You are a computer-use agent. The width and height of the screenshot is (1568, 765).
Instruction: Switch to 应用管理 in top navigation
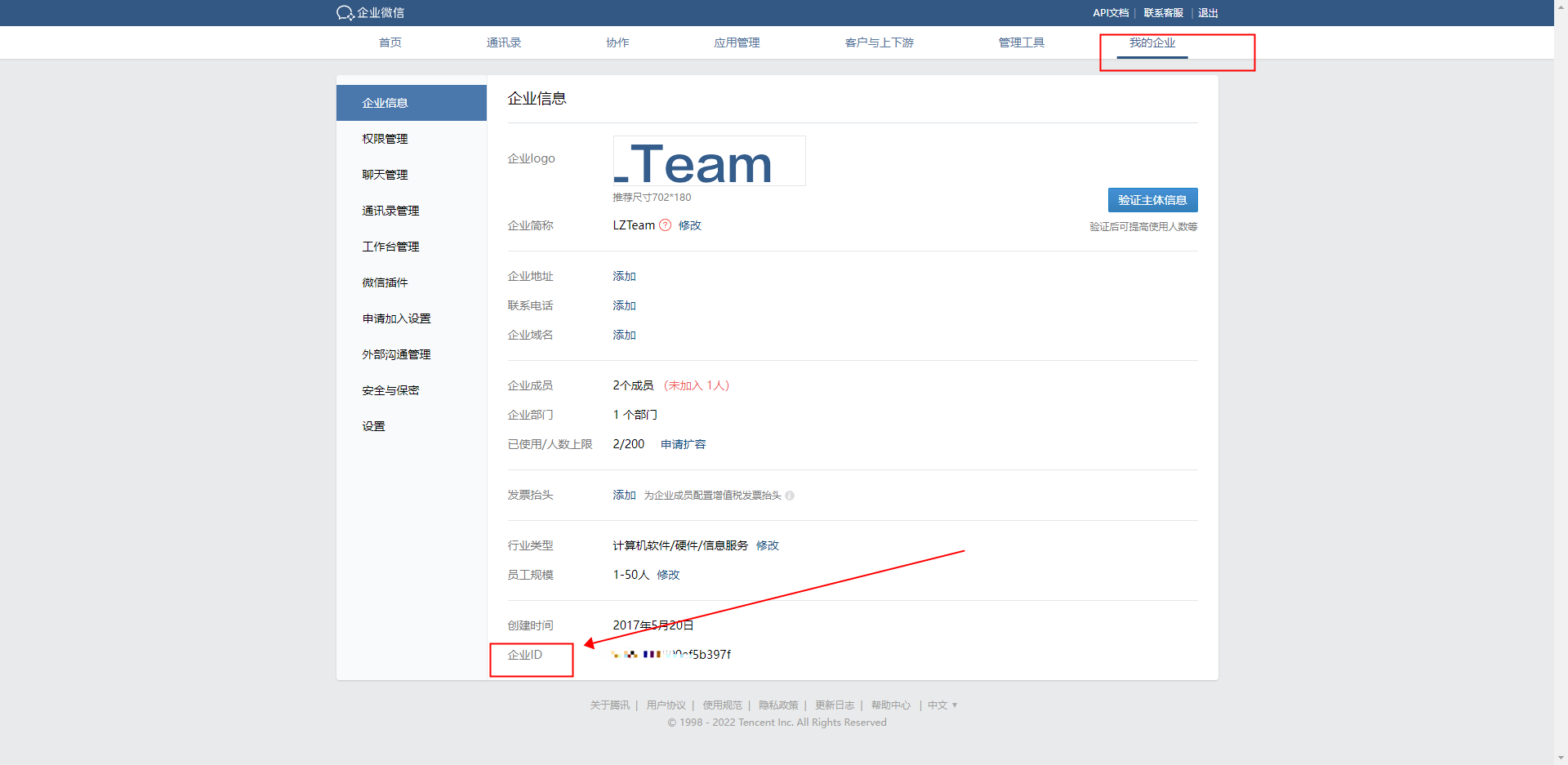(x=737, y=43)
